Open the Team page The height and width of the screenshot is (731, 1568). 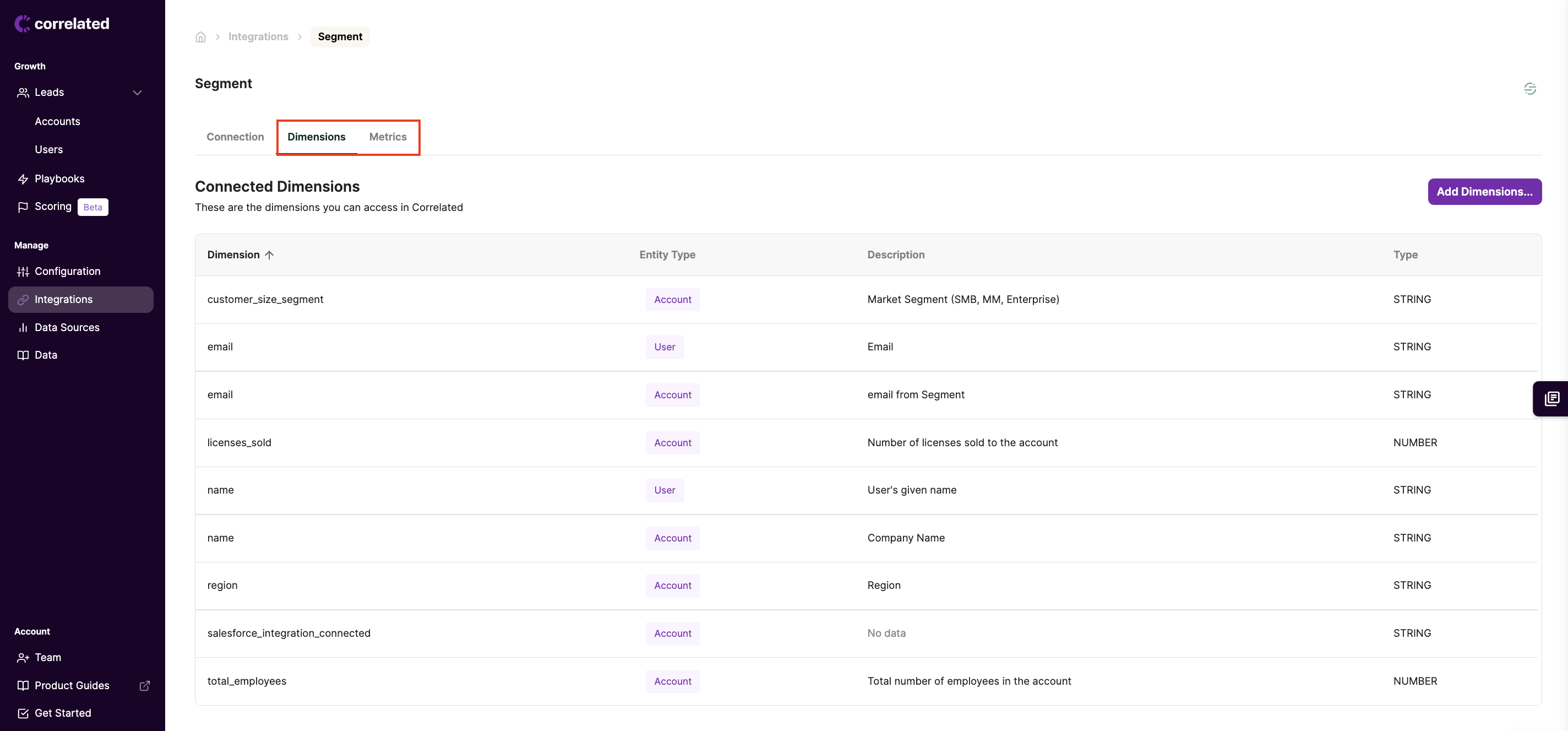(47, 657)
